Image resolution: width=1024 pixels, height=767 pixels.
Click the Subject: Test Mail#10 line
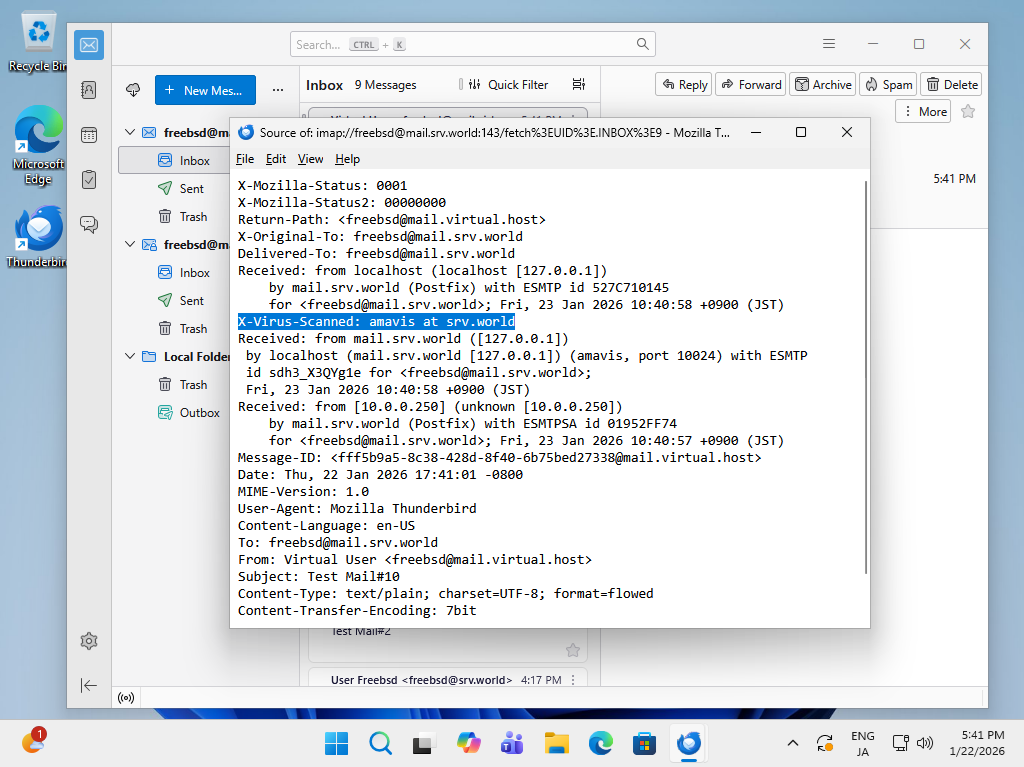319,576
